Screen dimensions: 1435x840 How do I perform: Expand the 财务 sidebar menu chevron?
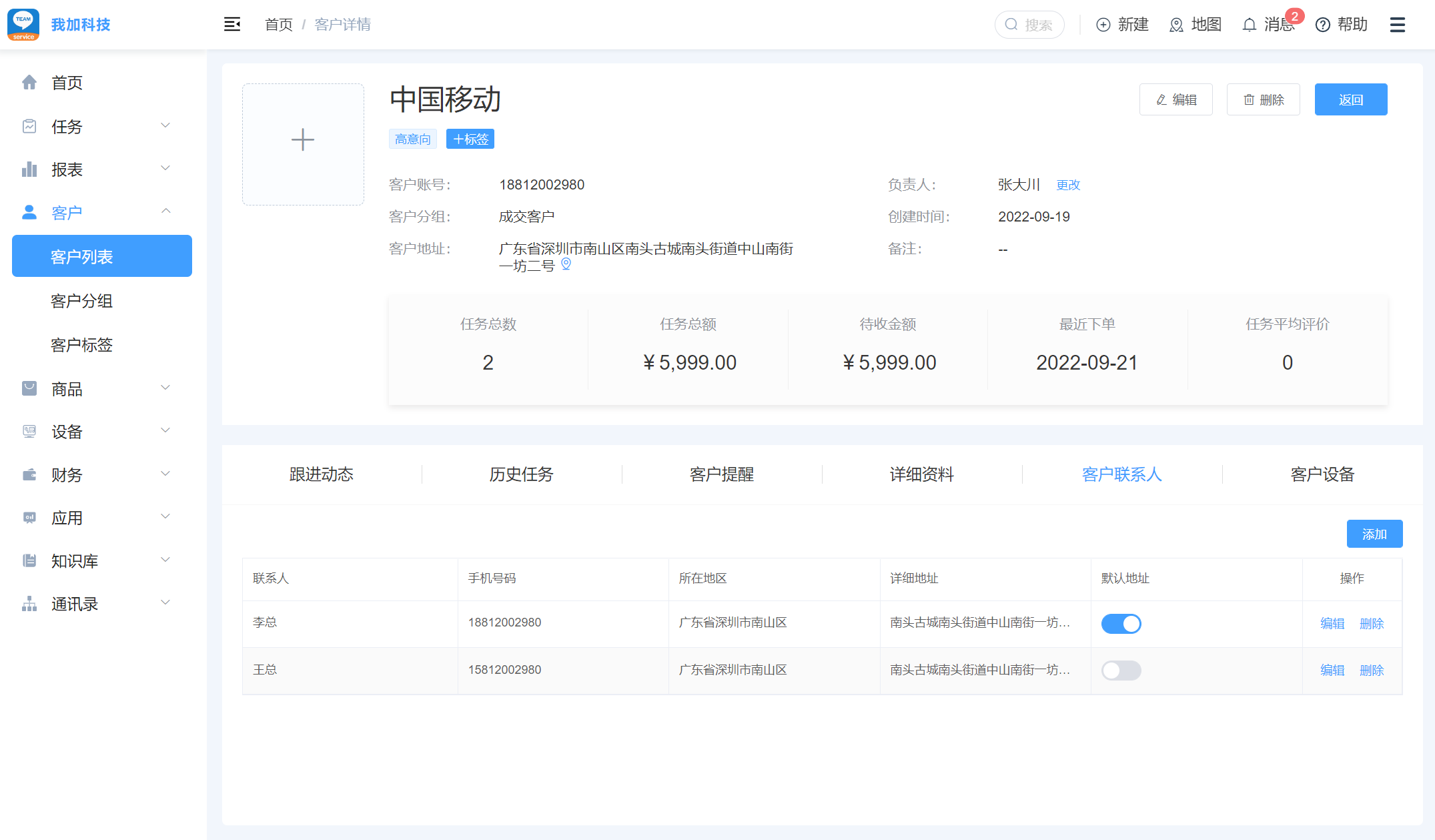click(x=165, y=474)
